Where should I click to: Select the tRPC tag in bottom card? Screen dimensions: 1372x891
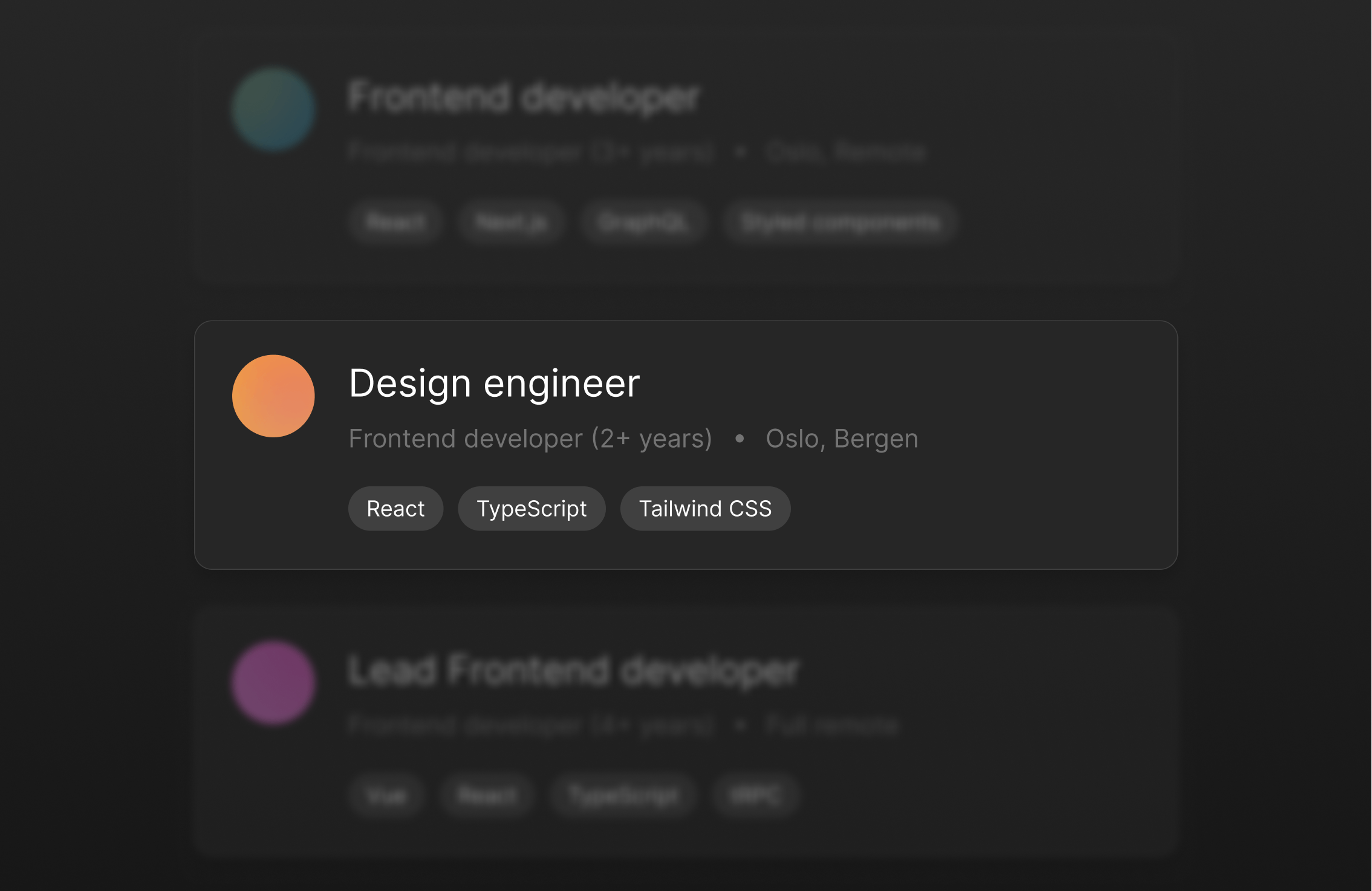[756, 795]
